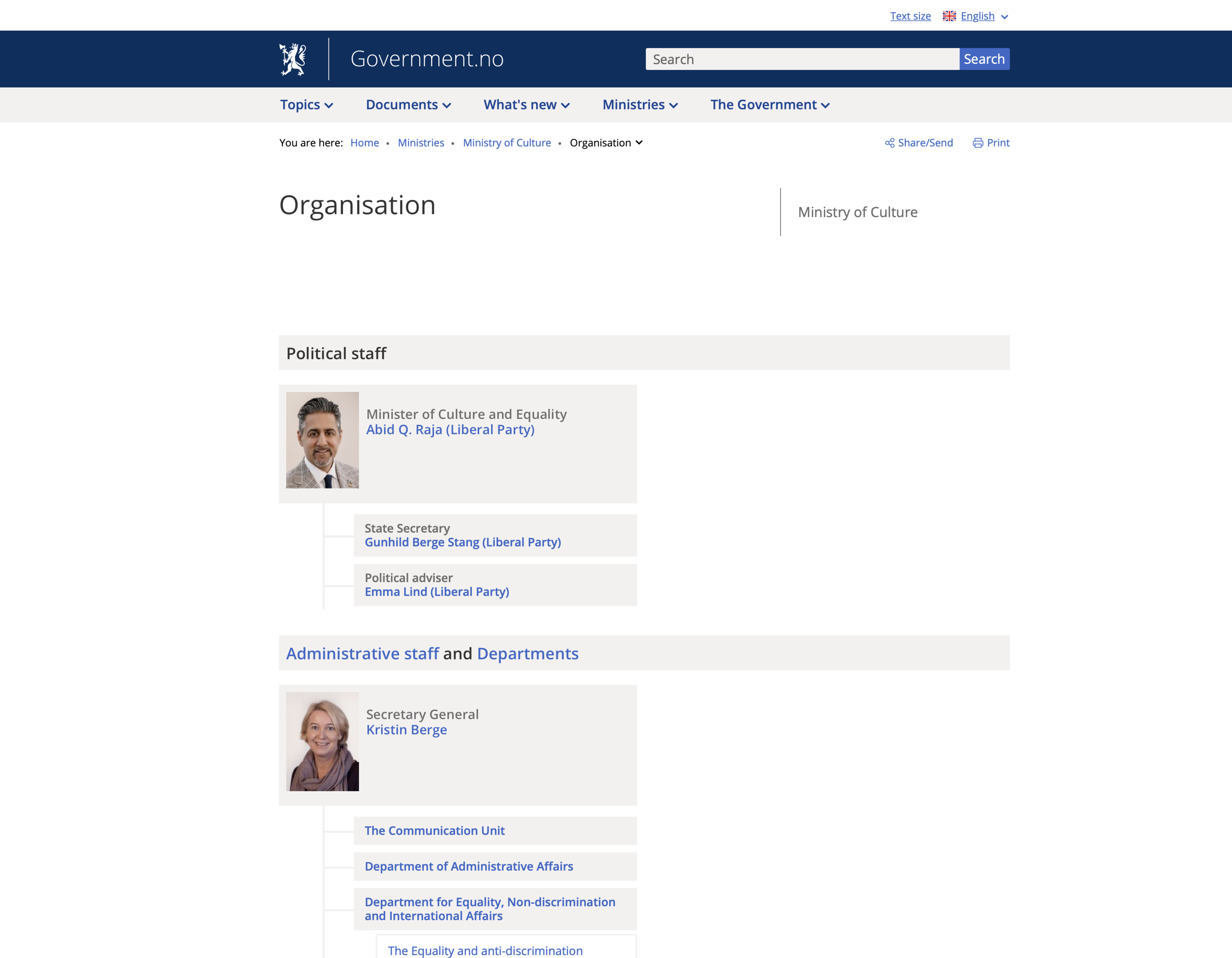Click the Minister of Culture portrait photo

click(322, 440)
